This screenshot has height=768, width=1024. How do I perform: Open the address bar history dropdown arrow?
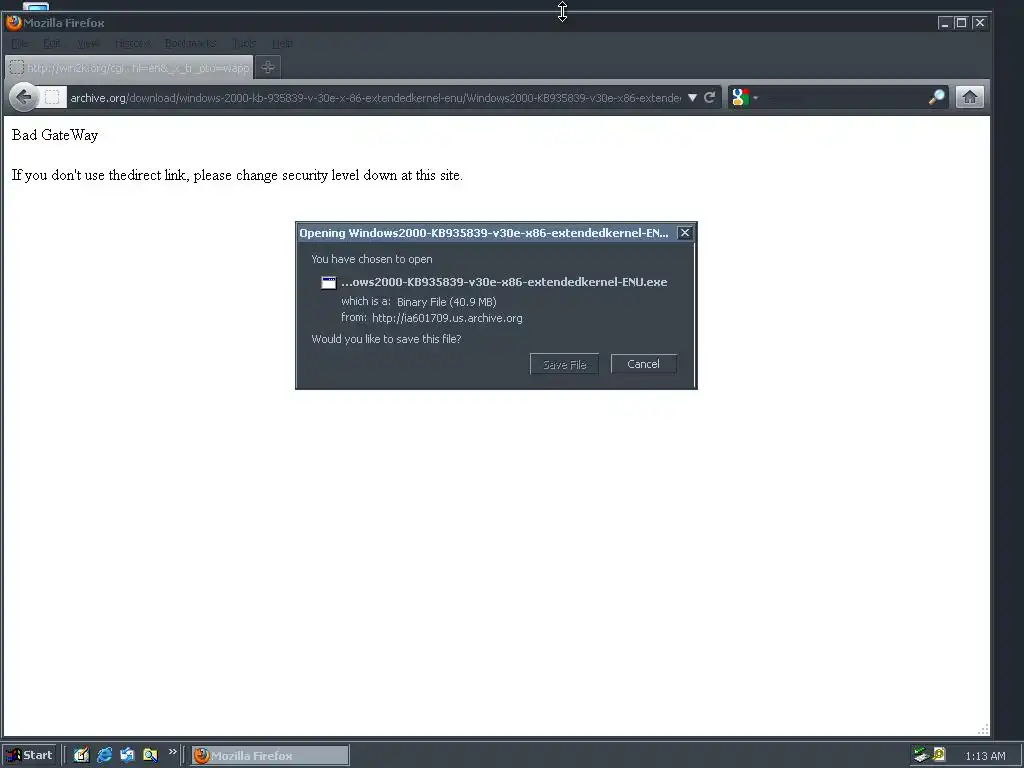click(692, 98)
